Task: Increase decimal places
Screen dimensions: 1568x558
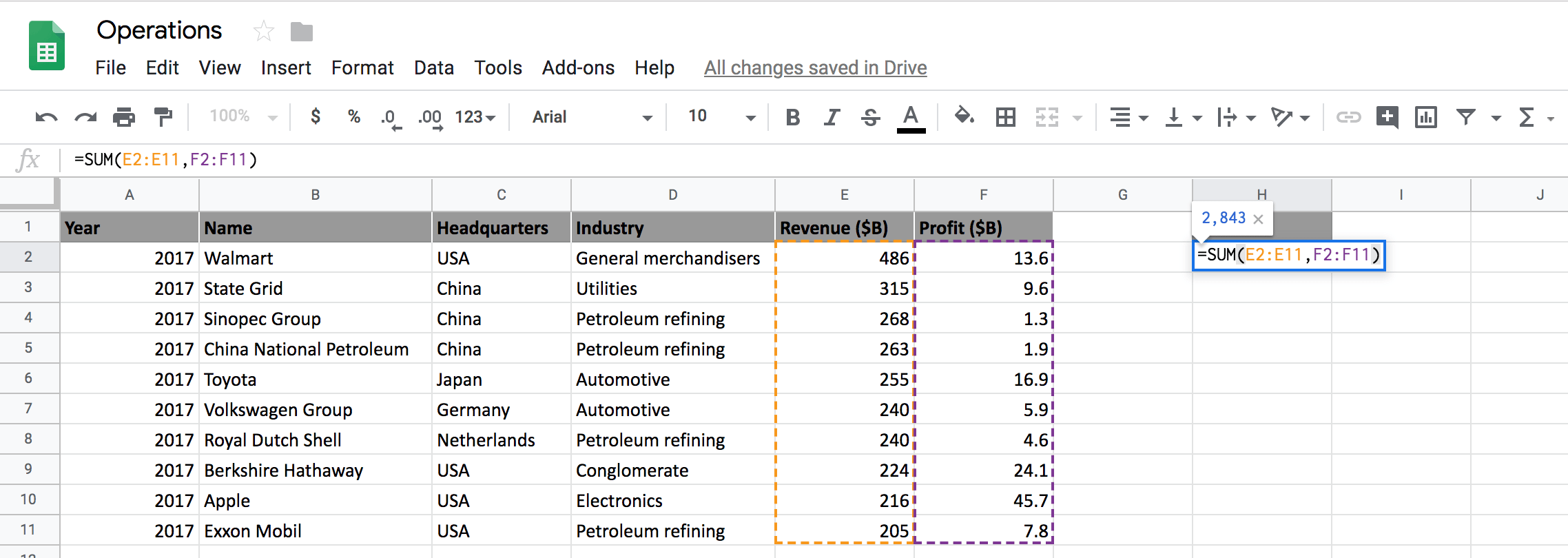Action: tap(431, 118)
